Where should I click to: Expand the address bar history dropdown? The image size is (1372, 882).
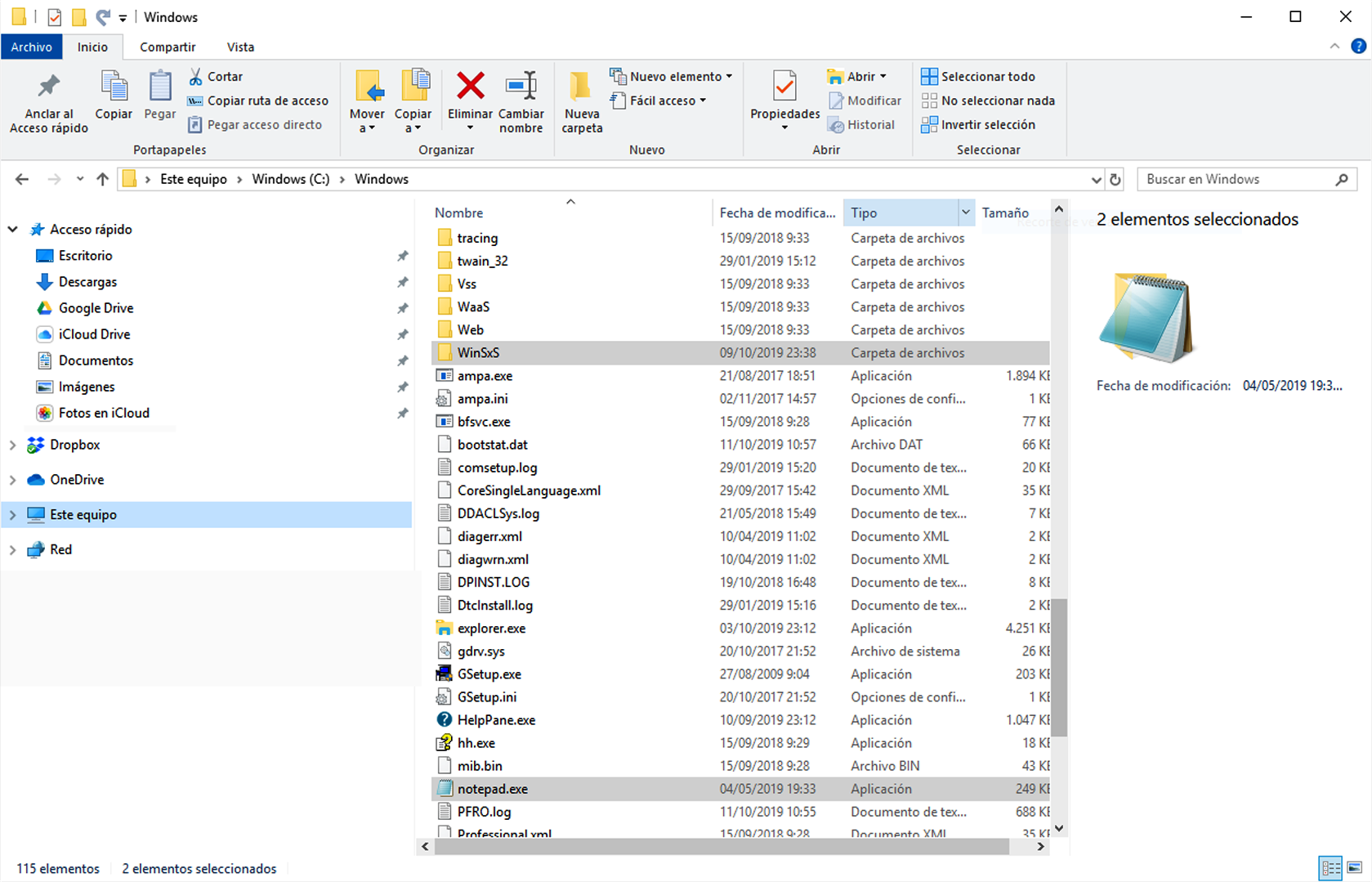point(1096,179)
